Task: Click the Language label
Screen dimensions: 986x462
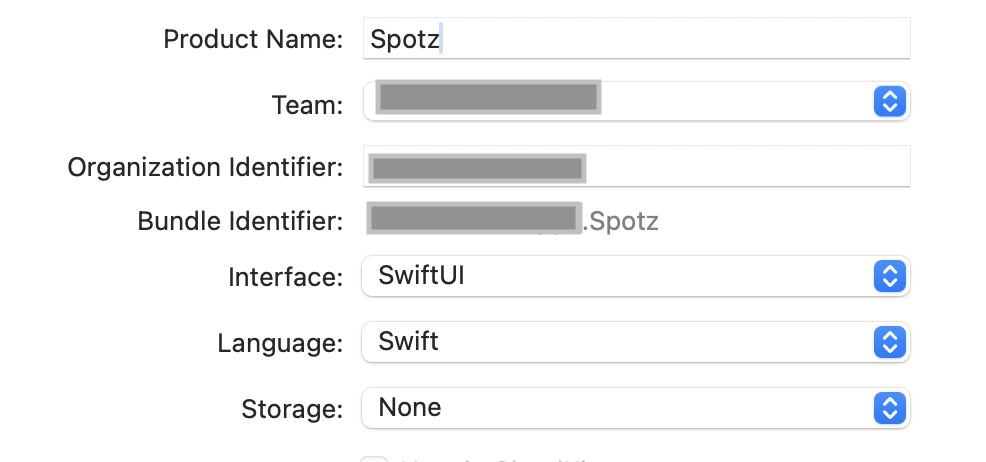Action: 280,343
